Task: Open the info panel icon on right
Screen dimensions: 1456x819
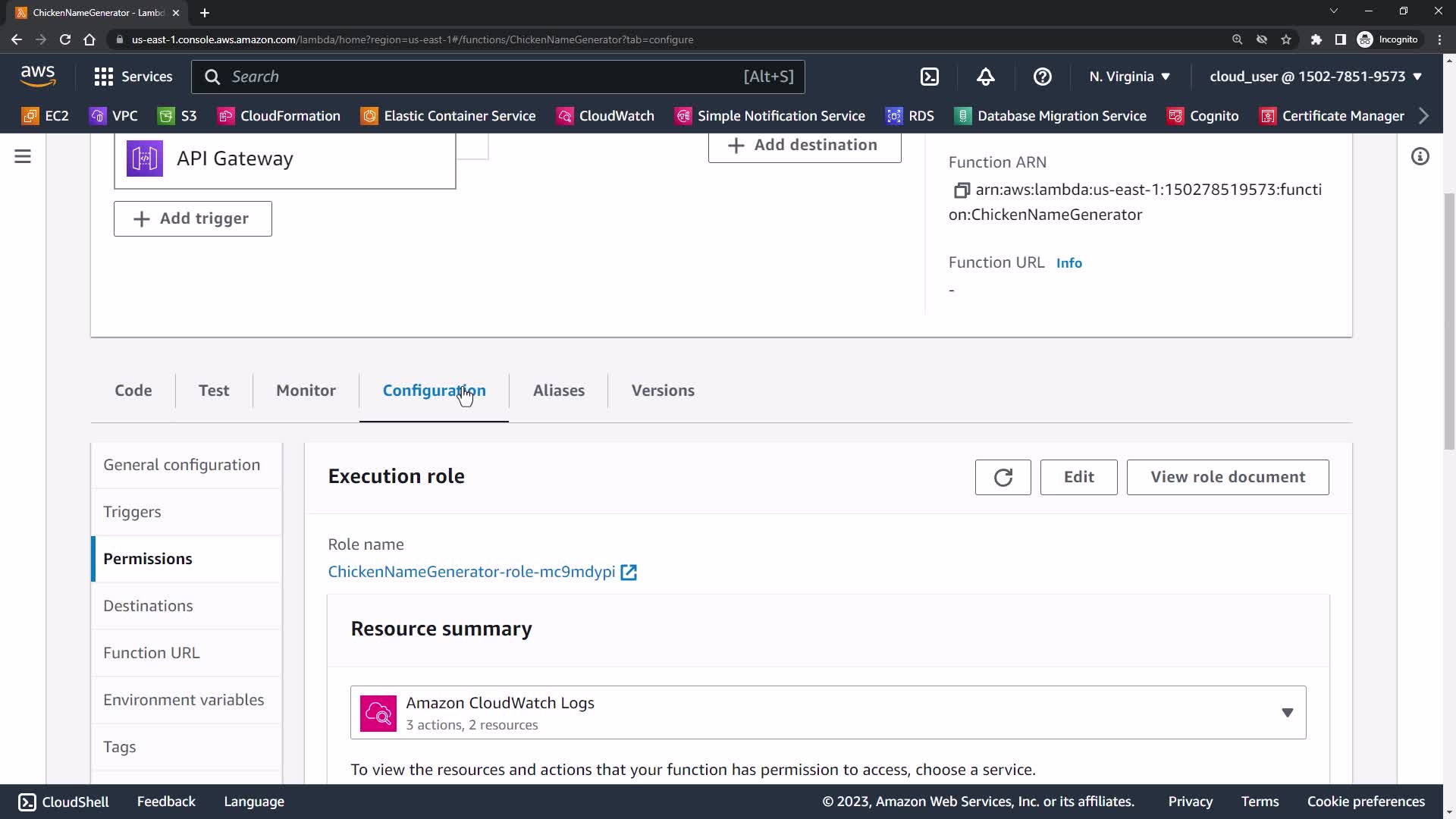Action: coord(1420,157)
